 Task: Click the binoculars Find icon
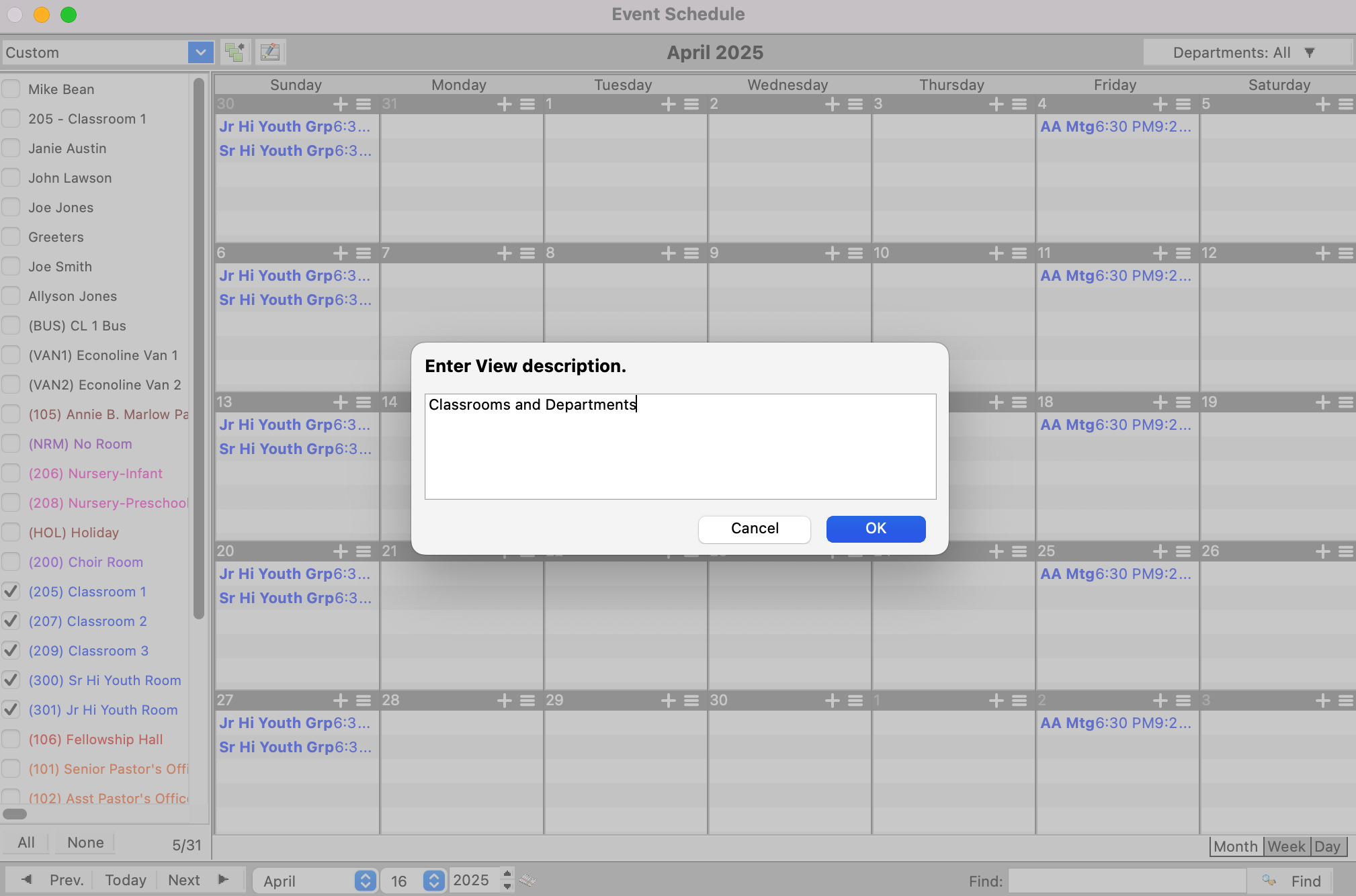coord(1269,881)
